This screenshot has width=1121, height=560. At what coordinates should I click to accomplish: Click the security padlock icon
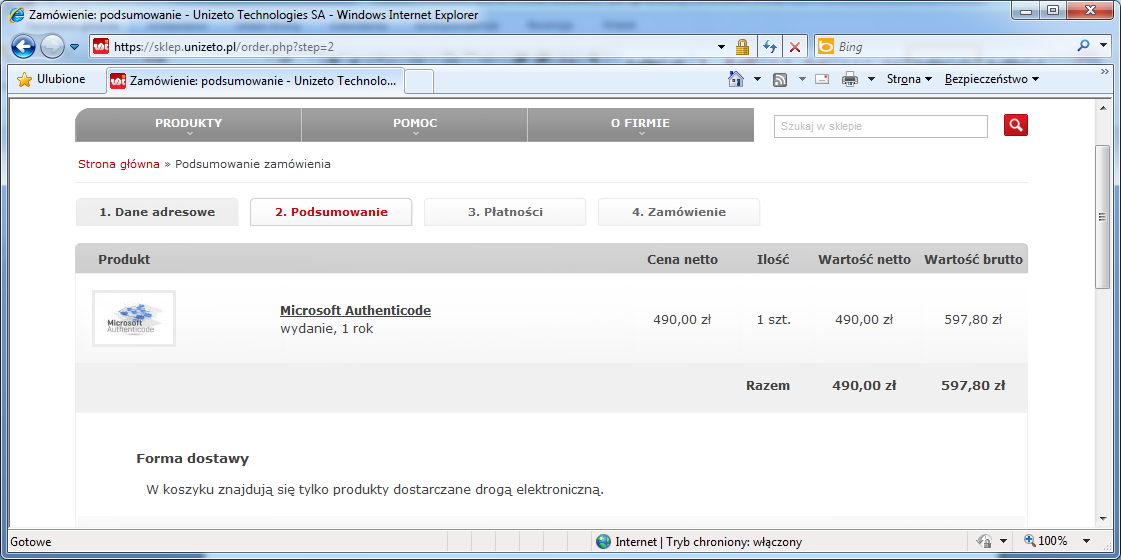(743, 47)
